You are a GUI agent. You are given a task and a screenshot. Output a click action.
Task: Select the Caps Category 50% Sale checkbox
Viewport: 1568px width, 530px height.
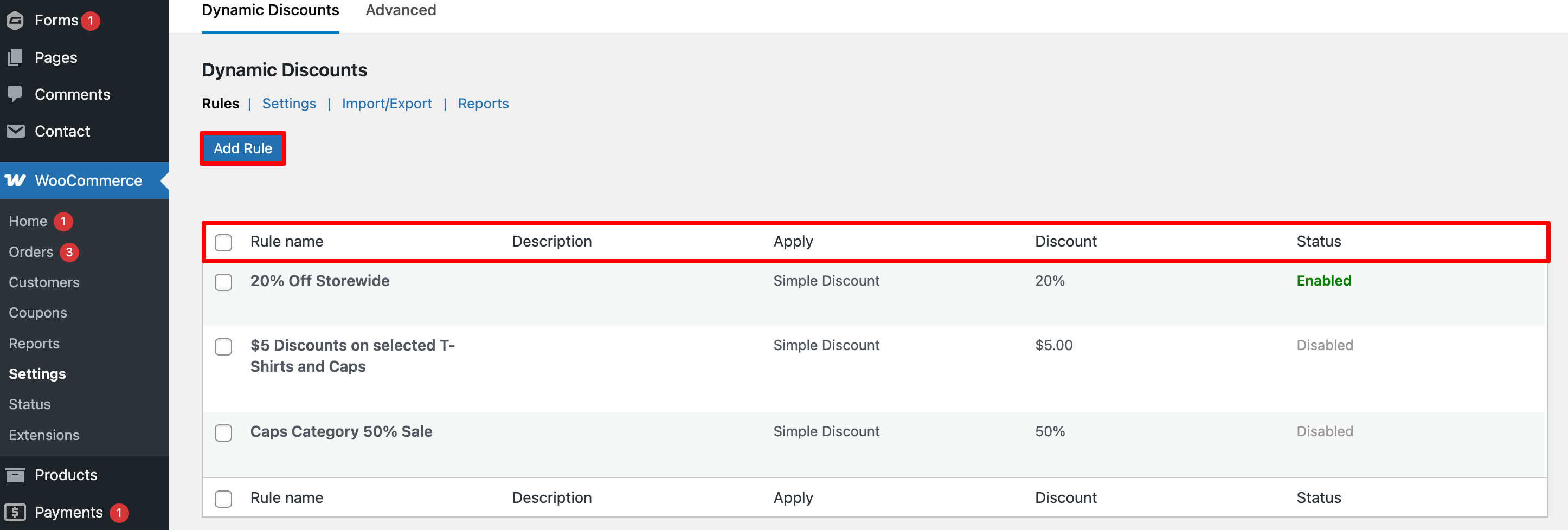point(223,432)
